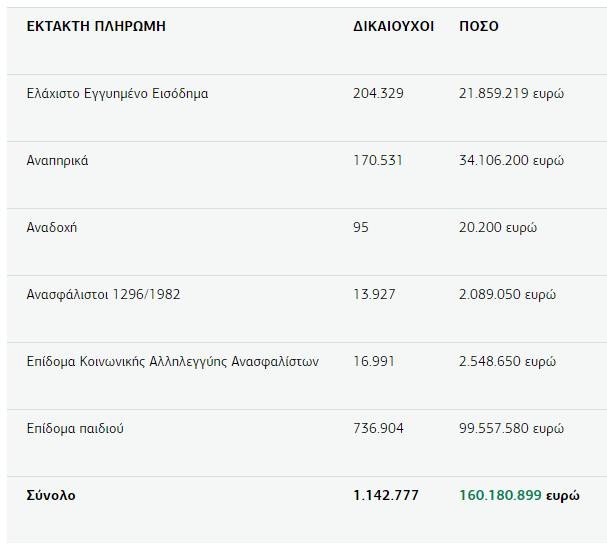Select the 170.531 beneficiaries value

pyautogui.click(x=378, y=161)
